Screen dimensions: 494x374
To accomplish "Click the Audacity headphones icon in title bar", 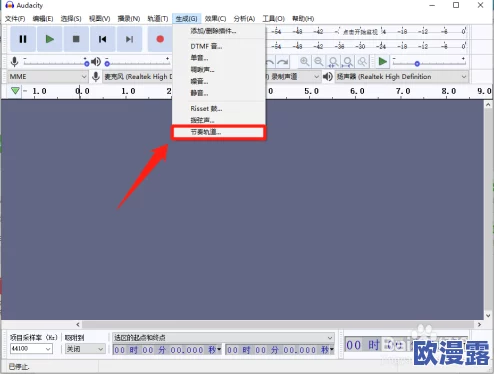I will pyautogui.click(x=9, y=5).
